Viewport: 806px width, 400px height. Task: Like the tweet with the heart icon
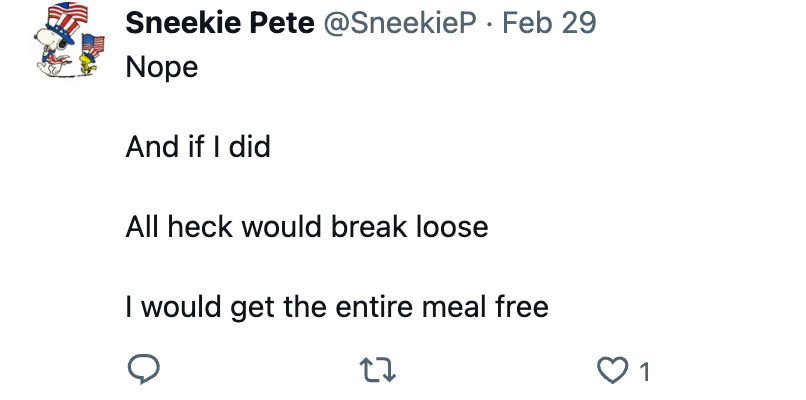(x=612, y=370)
